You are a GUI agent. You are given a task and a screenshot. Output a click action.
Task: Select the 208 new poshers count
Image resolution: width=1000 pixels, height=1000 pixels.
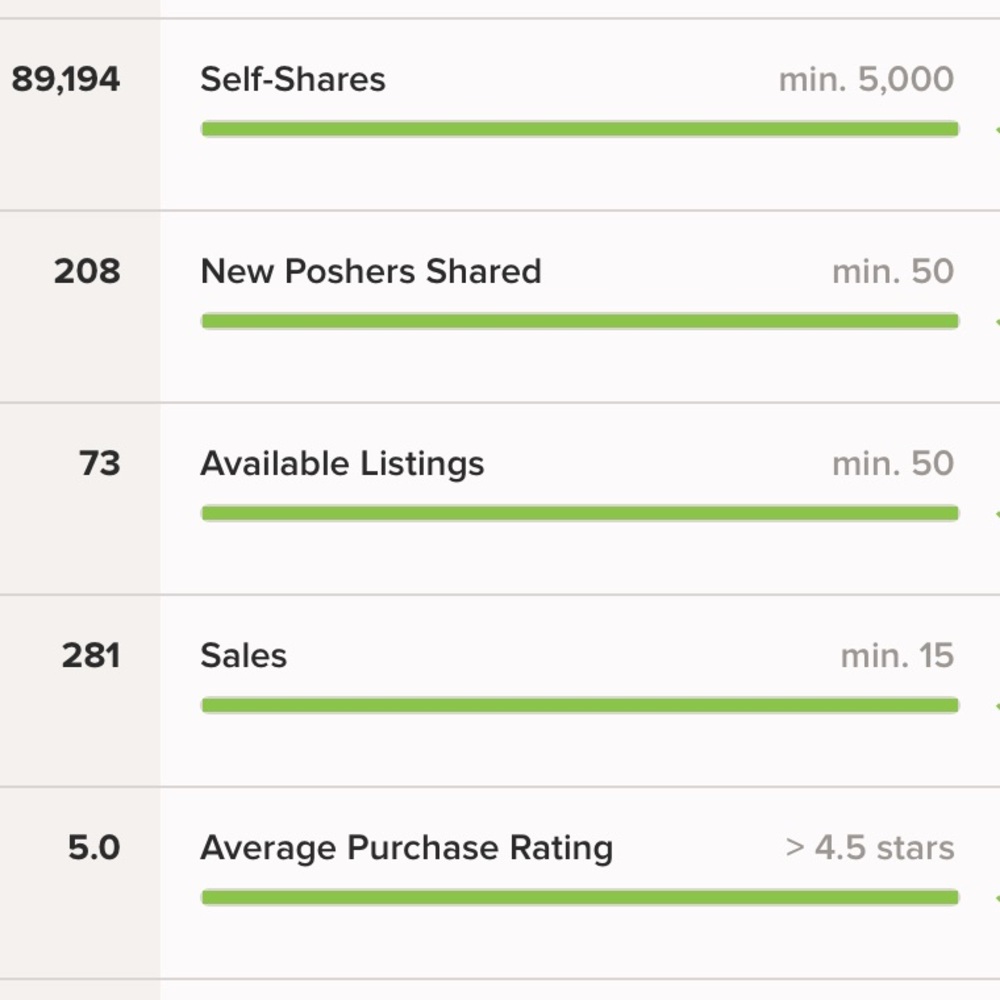coord(87,272)
